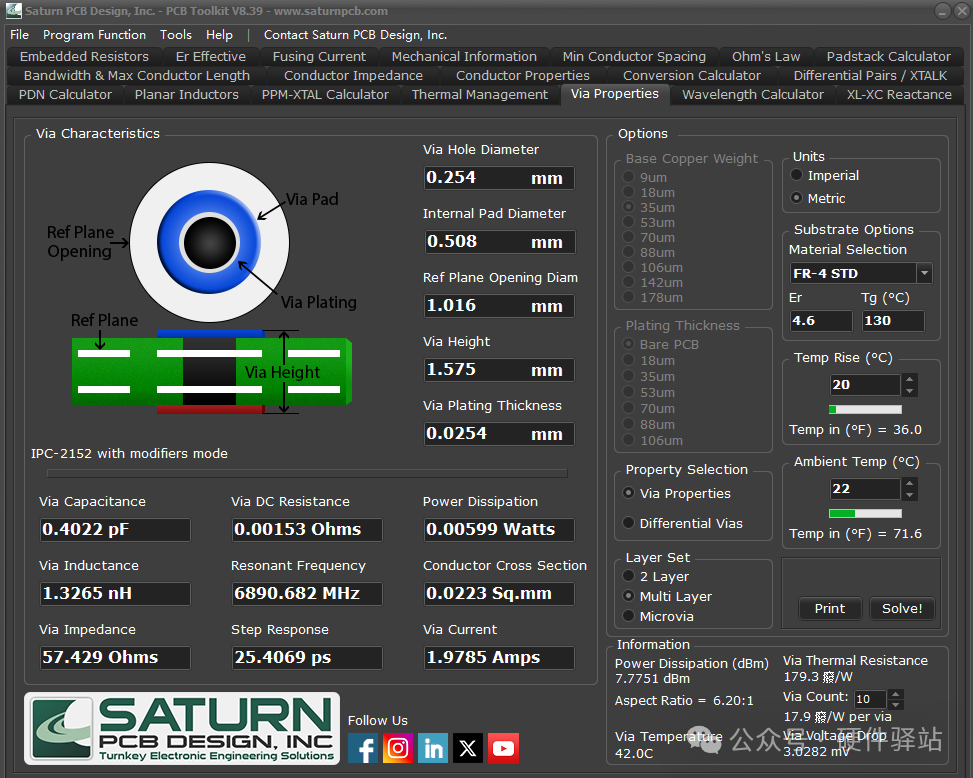Click the Via Hole Diameter input field
This screenshot has height=778, width=973.
click(x=499, y=178)
